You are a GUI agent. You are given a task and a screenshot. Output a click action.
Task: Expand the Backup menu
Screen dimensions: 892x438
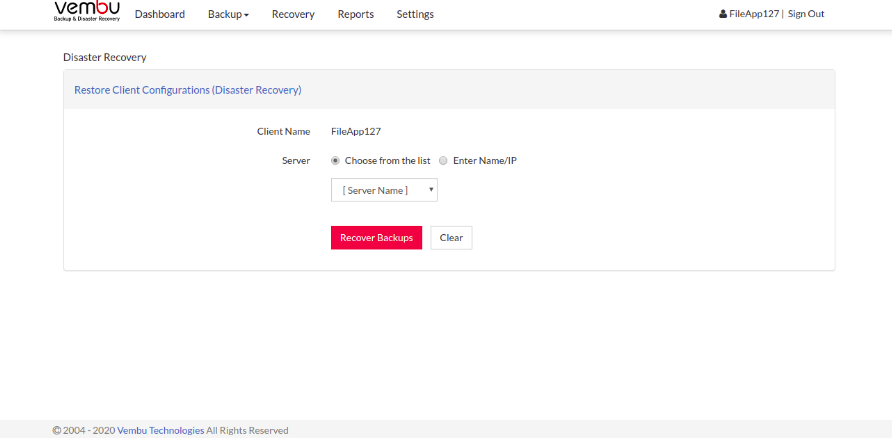point(228,14)
